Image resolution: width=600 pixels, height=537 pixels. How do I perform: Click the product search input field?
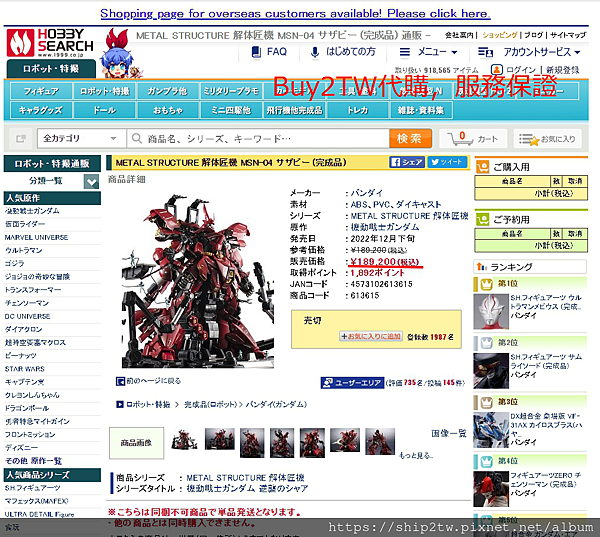click(258, 138)
